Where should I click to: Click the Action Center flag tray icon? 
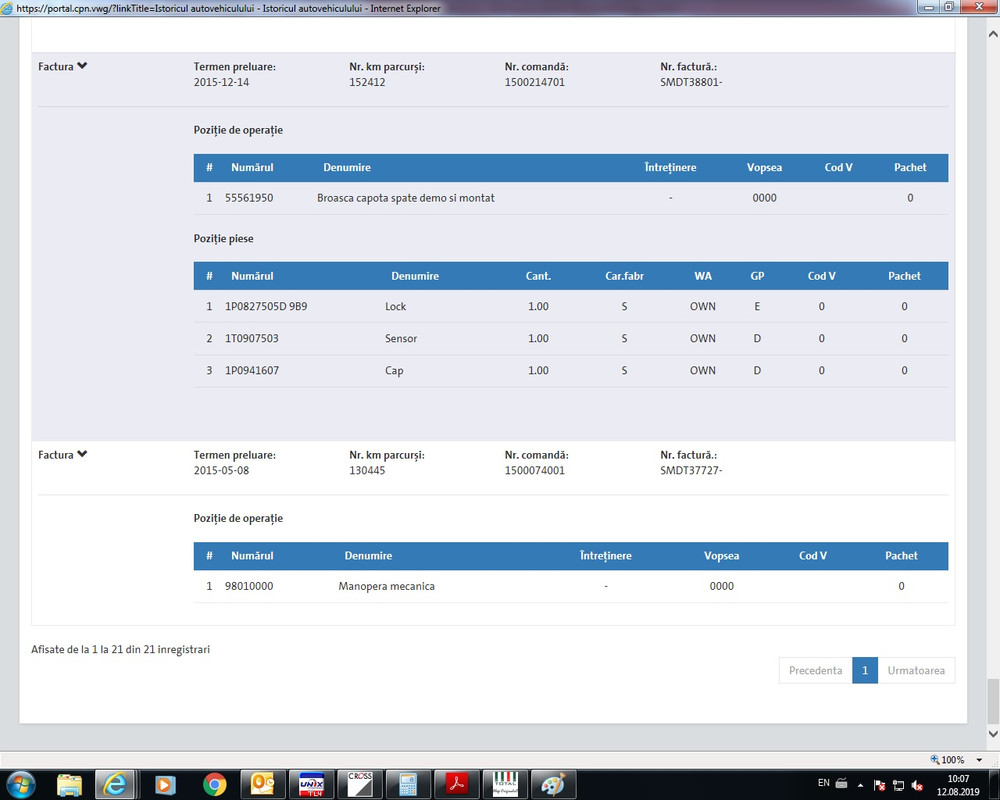(x=879, y=785)
